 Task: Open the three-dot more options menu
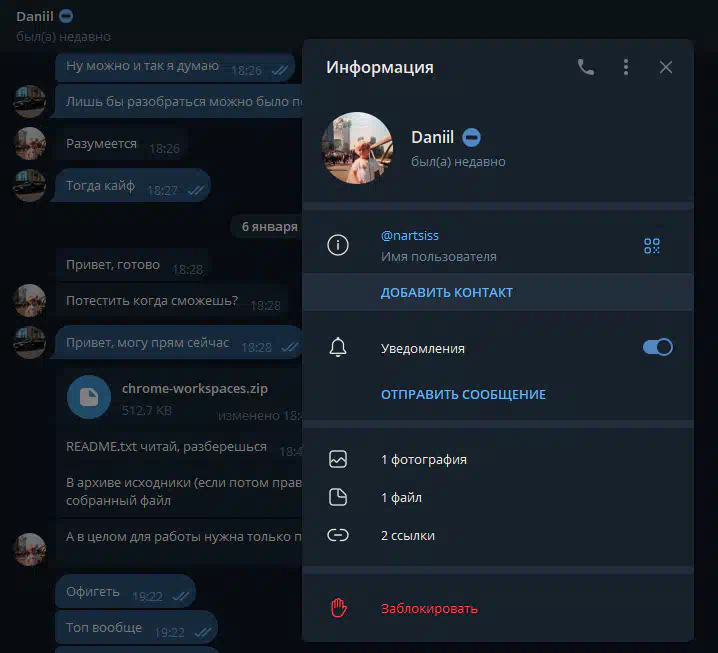(x=626, y=67)
